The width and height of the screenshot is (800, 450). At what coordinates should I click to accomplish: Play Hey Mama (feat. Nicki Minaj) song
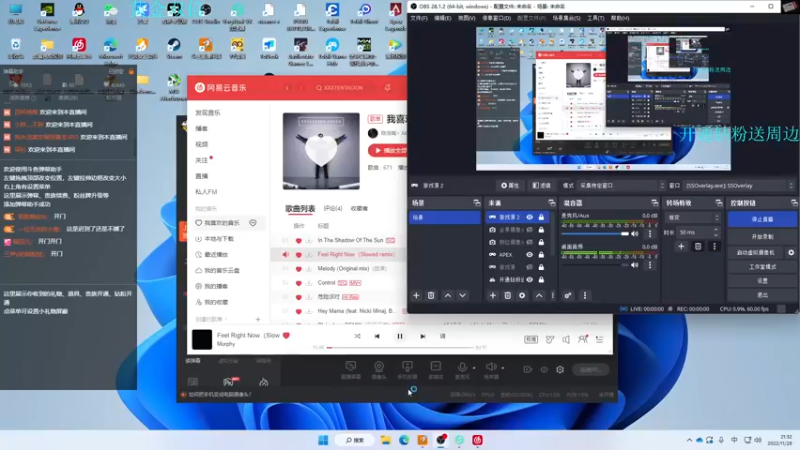[x=356, y=311]
